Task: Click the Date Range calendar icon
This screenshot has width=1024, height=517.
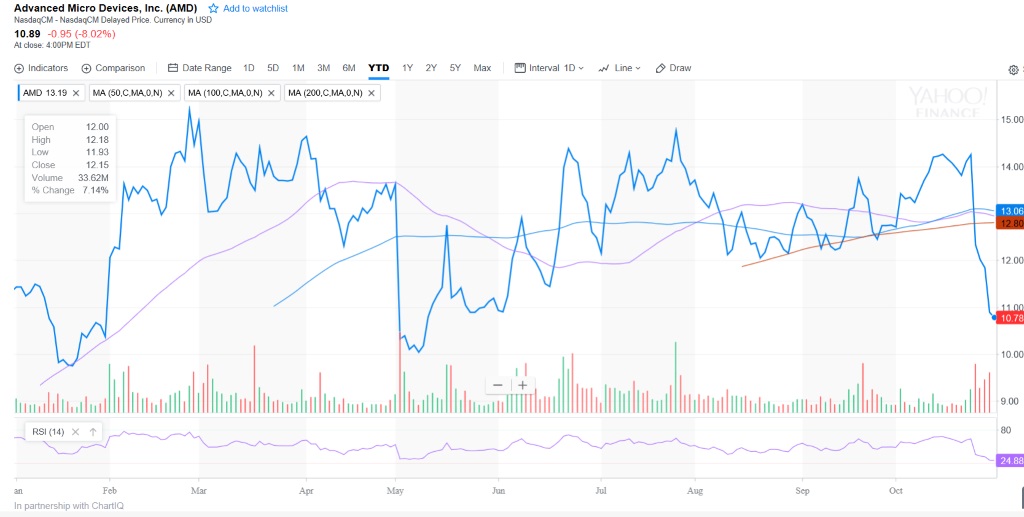Action: click(173, 68)
